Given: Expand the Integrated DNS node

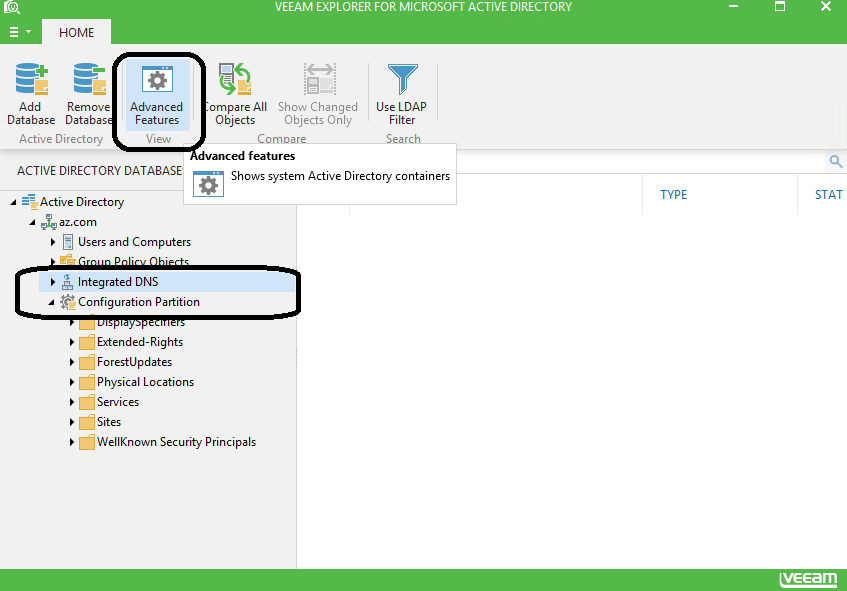Looking at the screenshot, I should (53, 281).
